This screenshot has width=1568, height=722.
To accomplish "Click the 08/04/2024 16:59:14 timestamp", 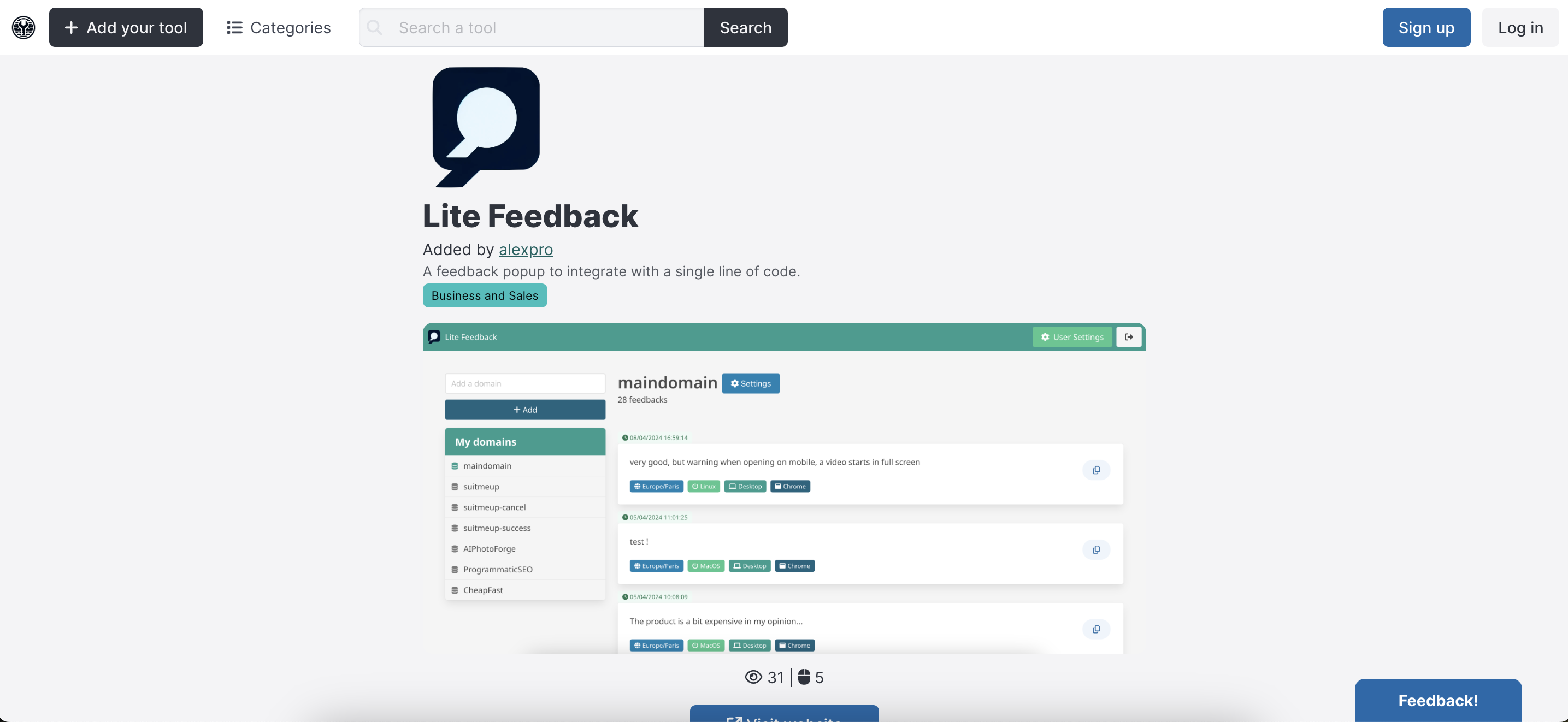I will (x=655, y=438).
